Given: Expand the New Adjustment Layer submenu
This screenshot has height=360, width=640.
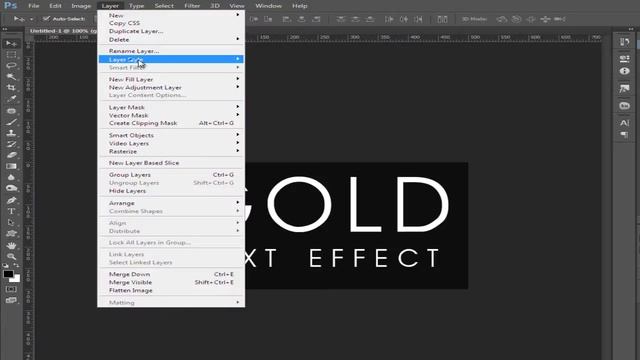Looking at the screenshot, I should [171, 87].
